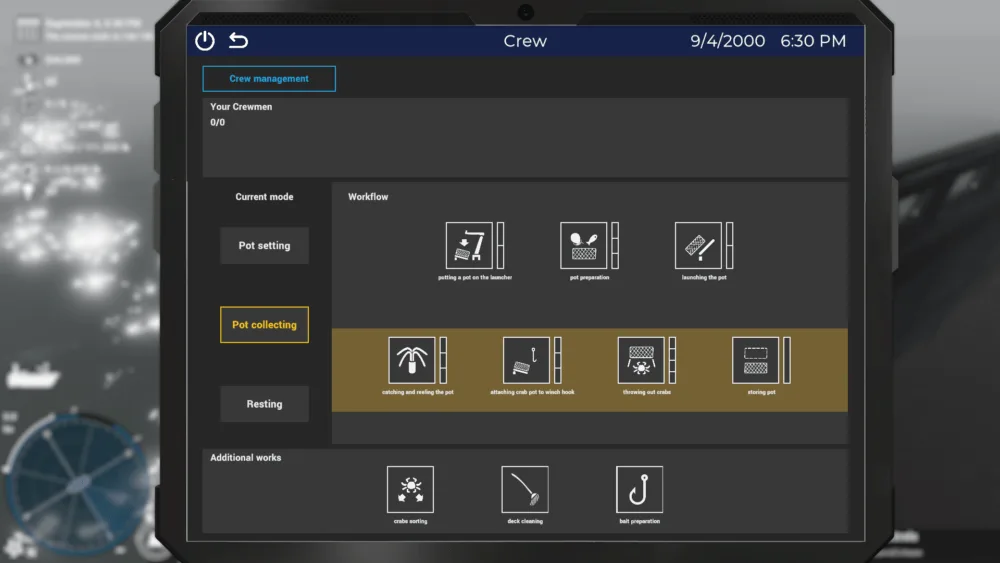Select the deck cleaning additional work

point(525,489)
